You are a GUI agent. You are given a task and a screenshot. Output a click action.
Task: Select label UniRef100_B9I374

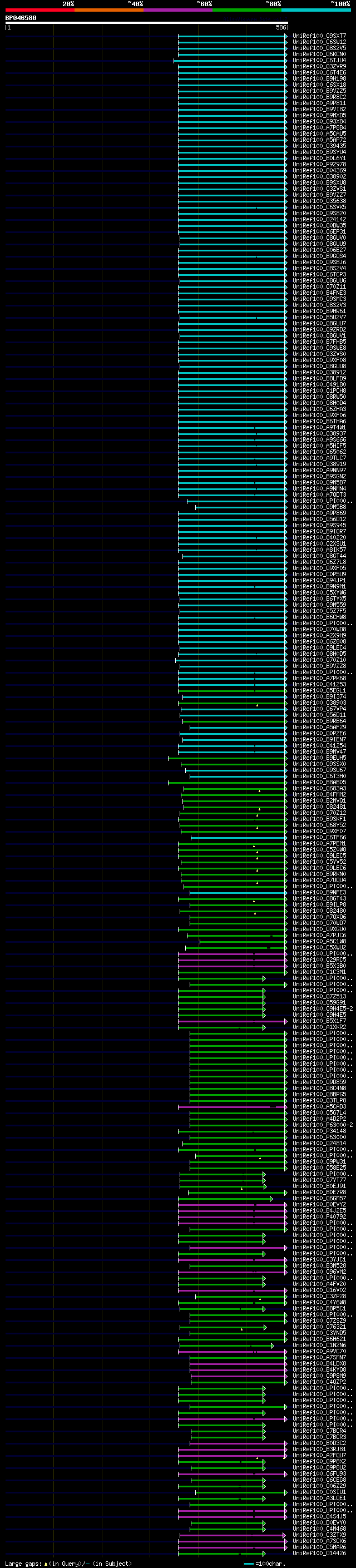319,696
